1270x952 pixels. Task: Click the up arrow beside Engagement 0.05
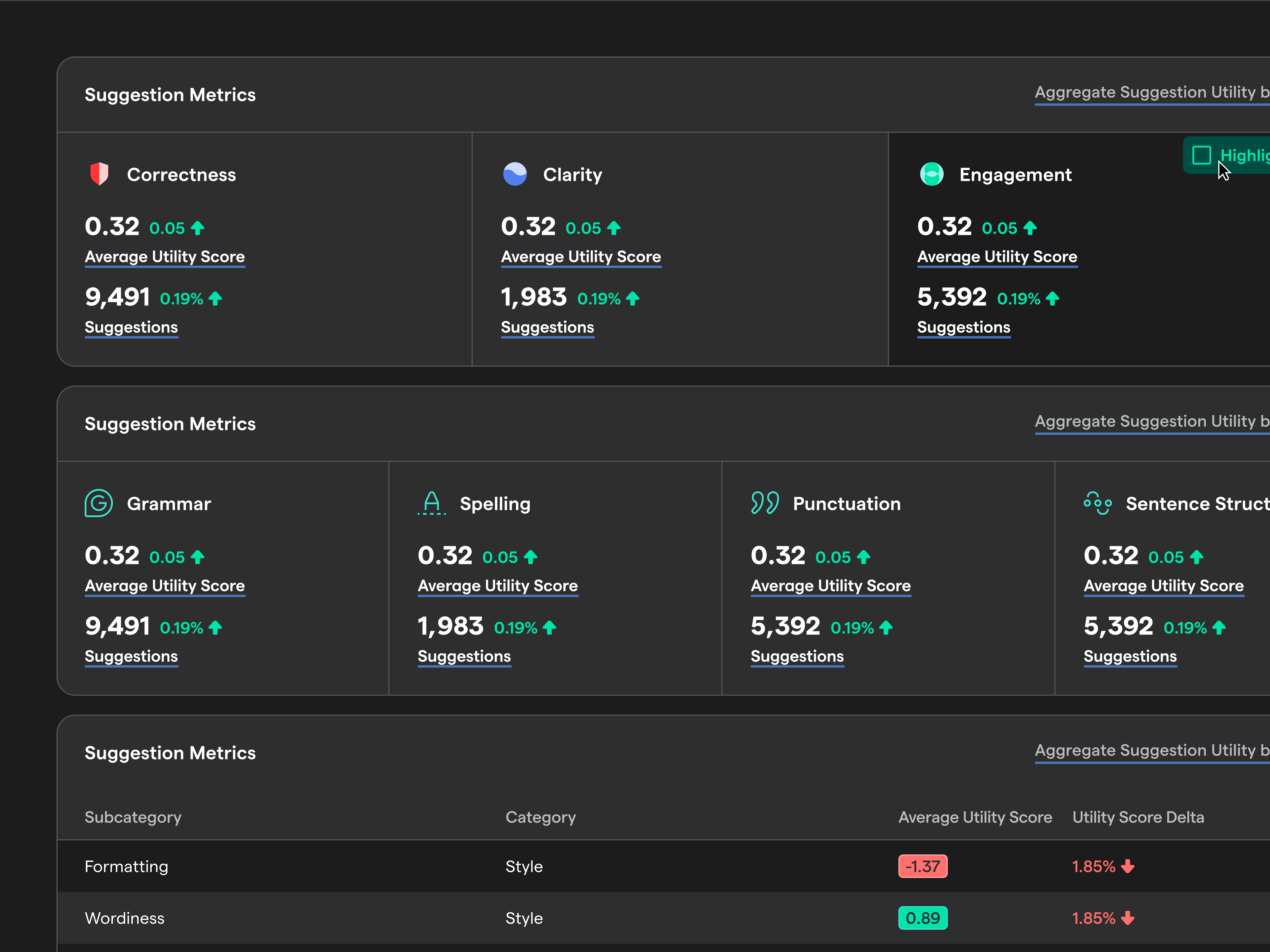point(1030,228)
